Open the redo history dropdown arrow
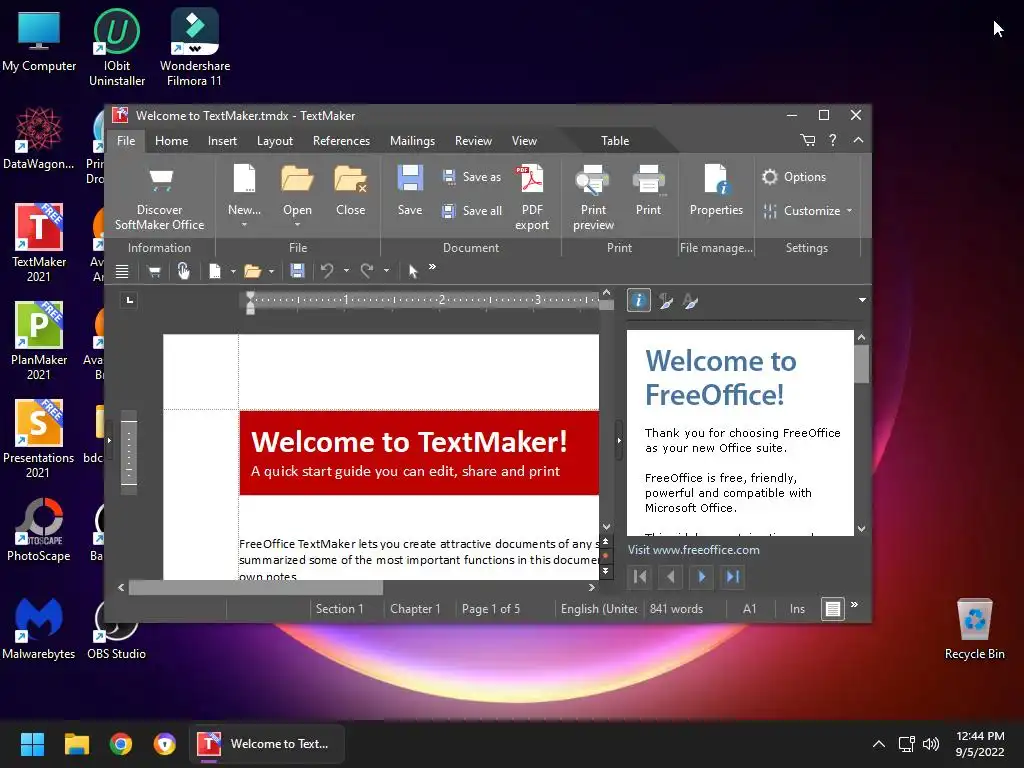This screenshot has width=1024, height=768. point(387,270)
